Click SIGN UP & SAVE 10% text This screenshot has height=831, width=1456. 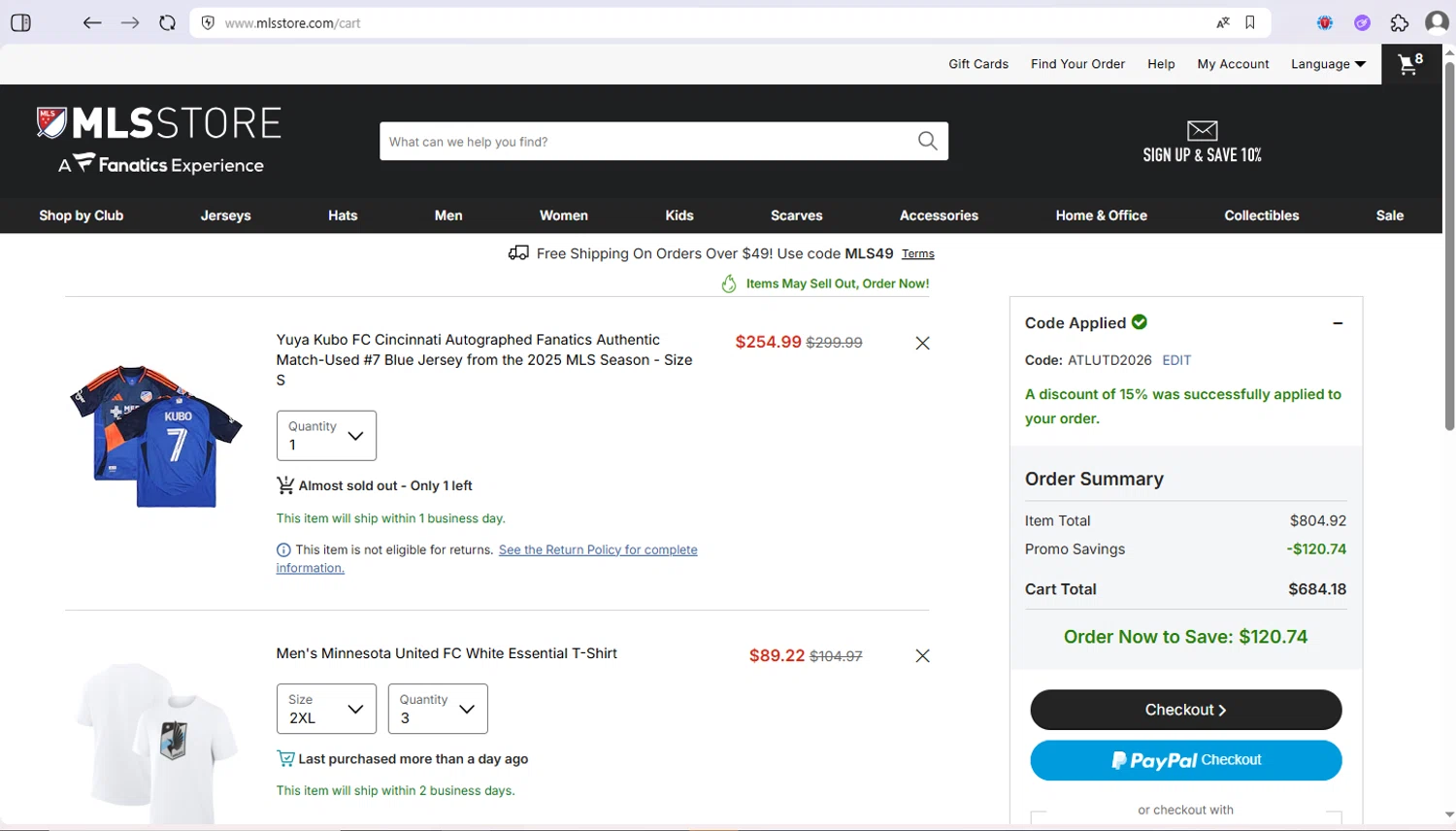pyautogui.click(x=1203, y=155)
